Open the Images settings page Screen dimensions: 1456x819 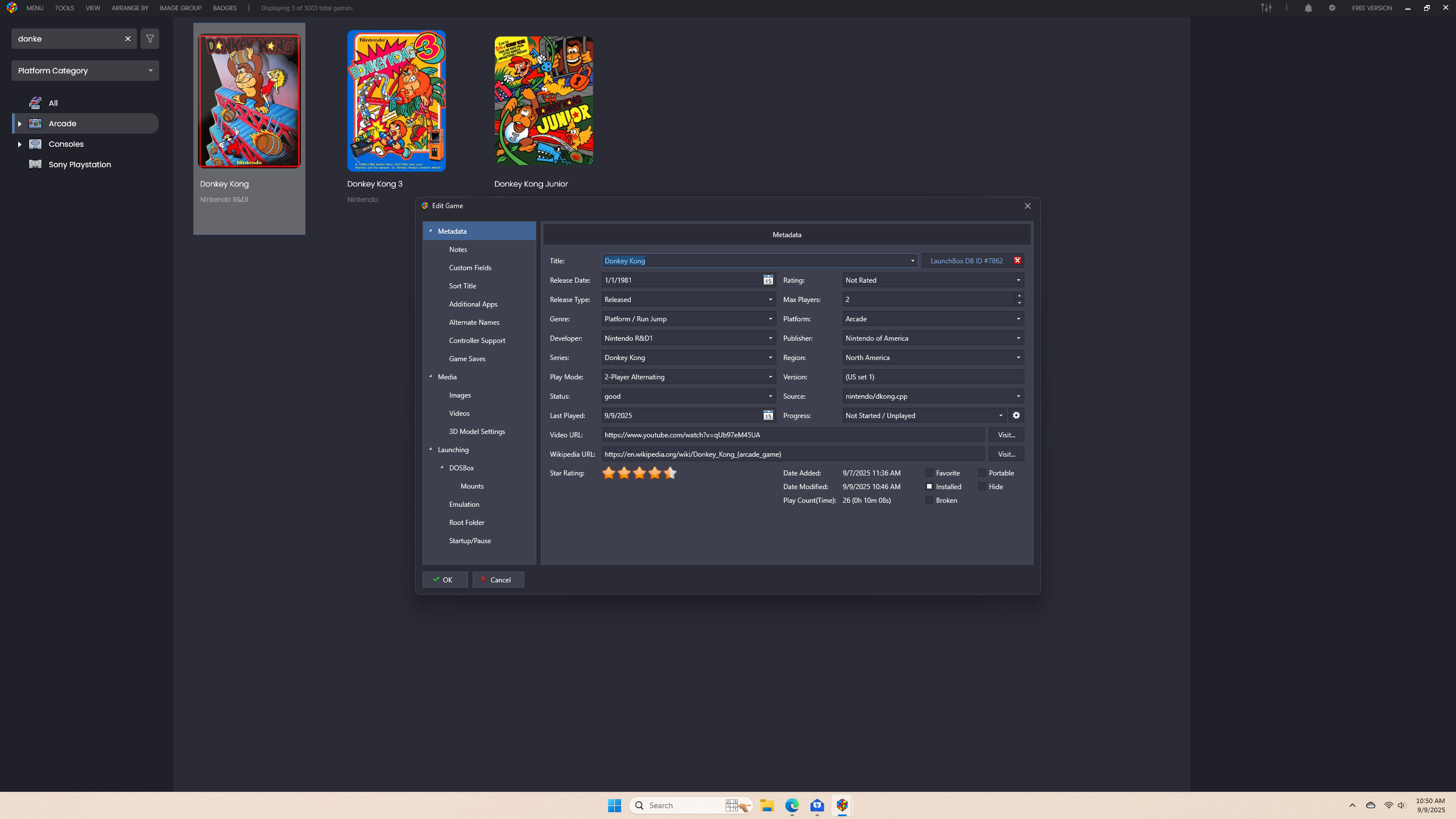[x=460, y=395]
